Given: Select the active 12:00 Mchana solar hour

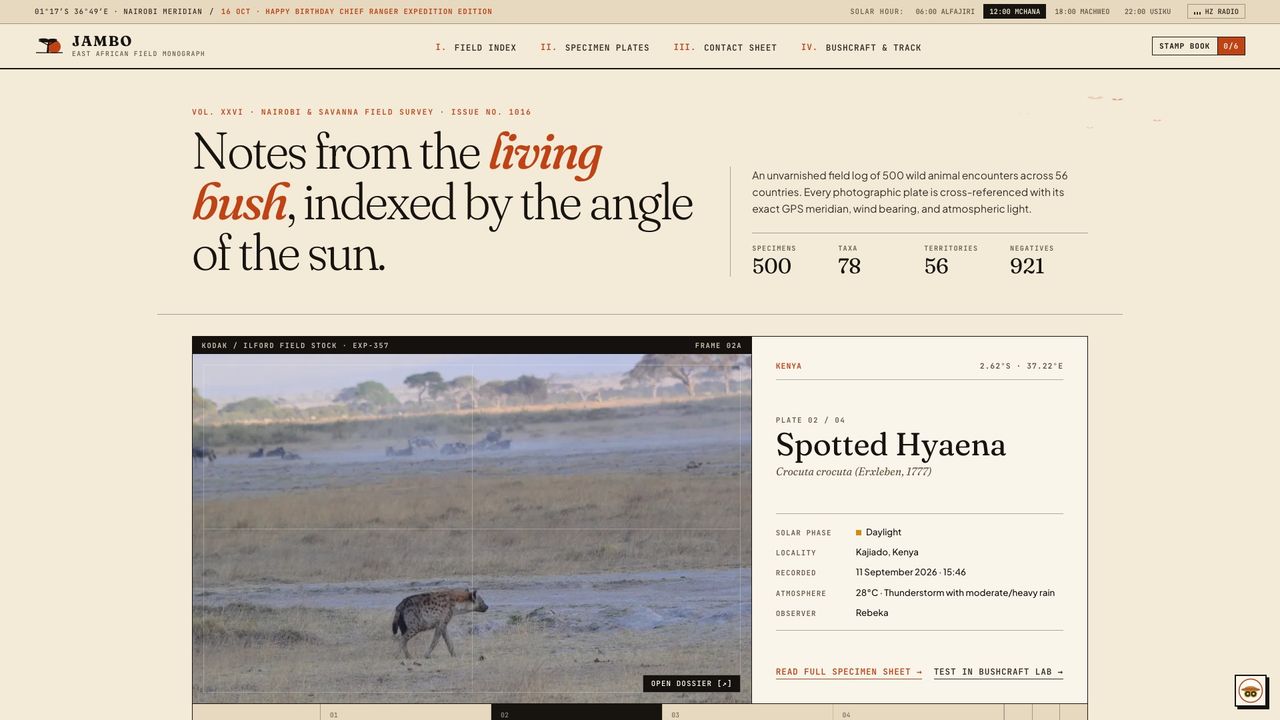Looking at the screenshot, I should pyautogui.click(x=1014, y=12).
